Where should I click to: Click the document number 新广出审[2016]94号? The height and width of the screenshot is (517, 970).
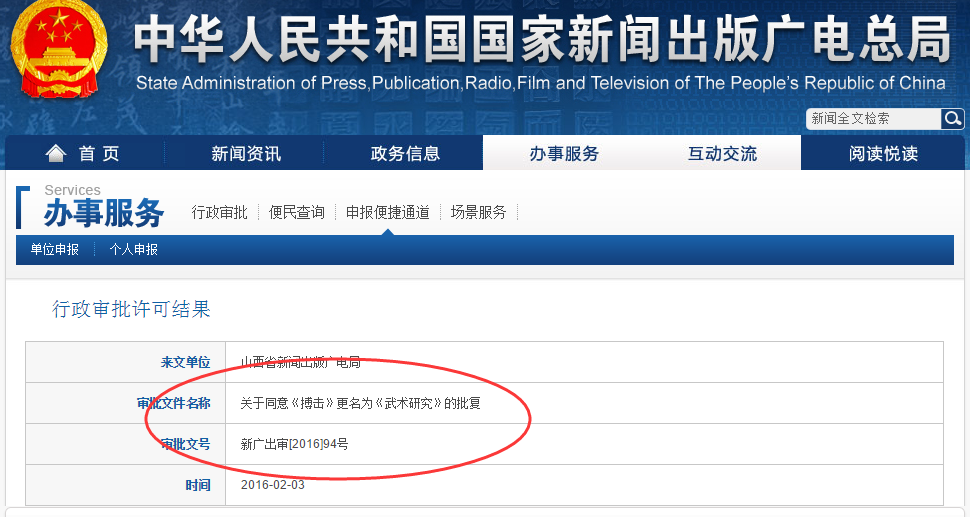coord(294,444)
